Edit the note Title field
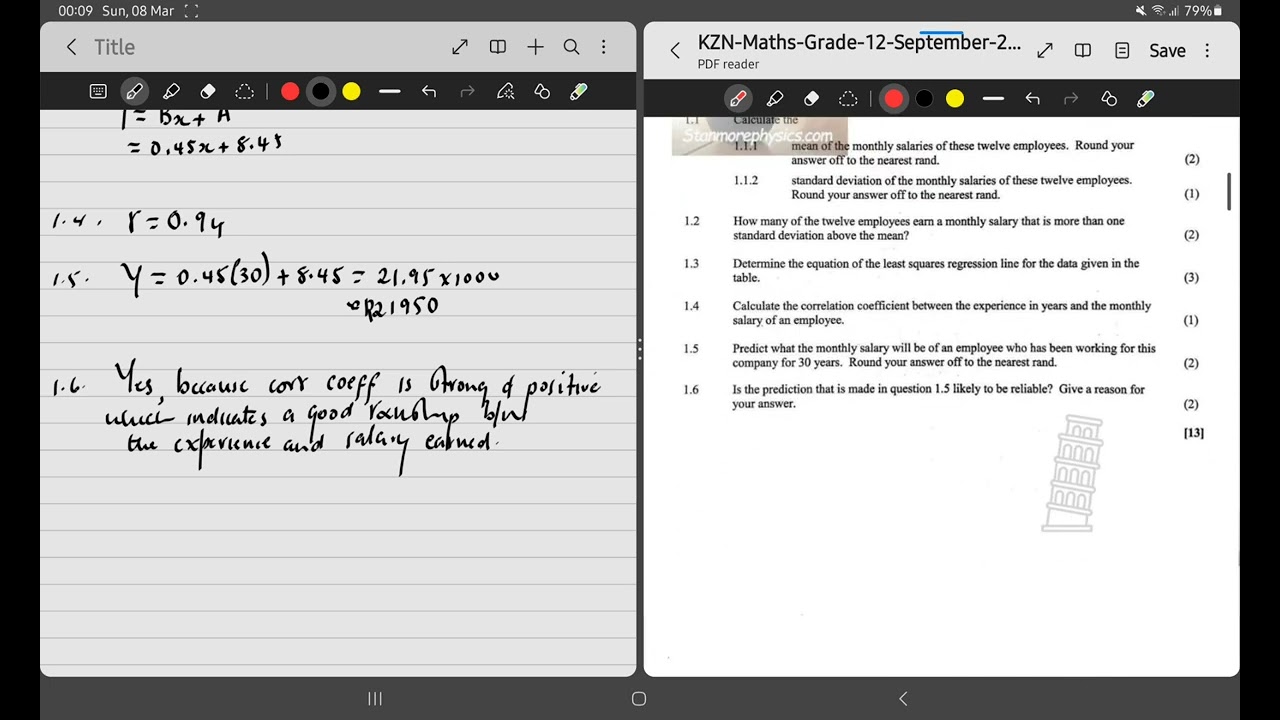This screenshot has width=1280, height=720. point(114,47)
